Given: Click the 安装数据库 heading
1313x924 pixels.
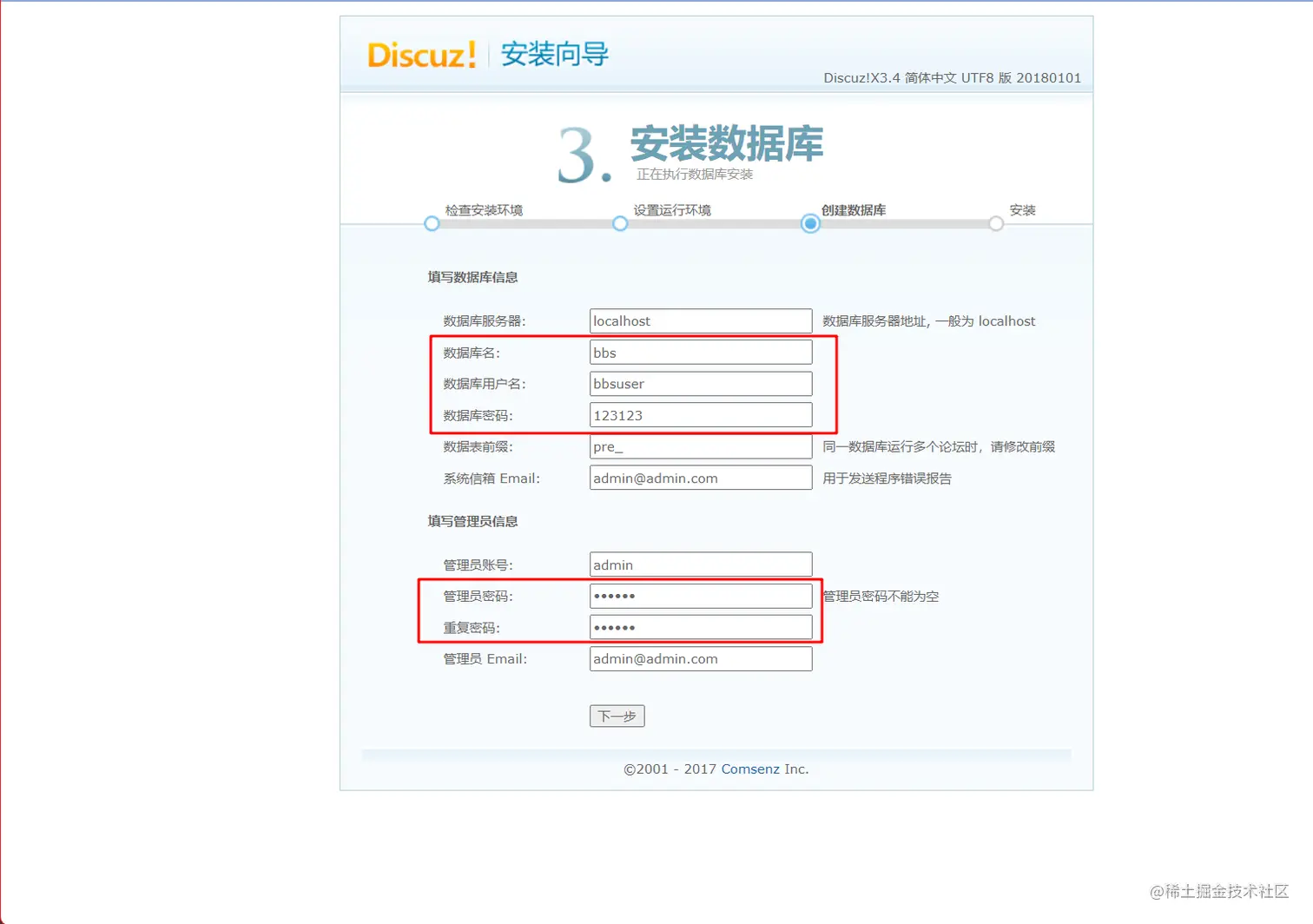Looking at the screenshot, I should (x=727, y=144).
